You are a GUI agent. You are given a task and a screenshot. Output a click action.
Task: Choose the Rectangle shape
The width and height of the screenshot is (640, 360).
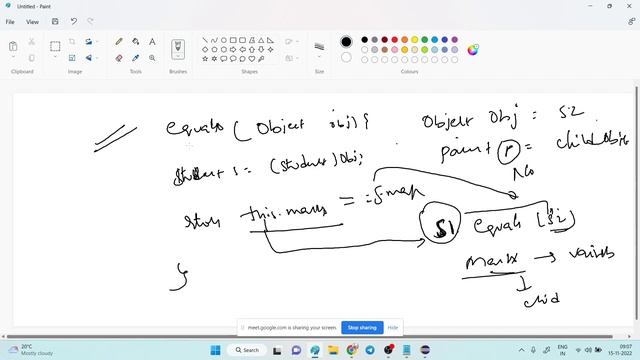(x=233, y=40)
